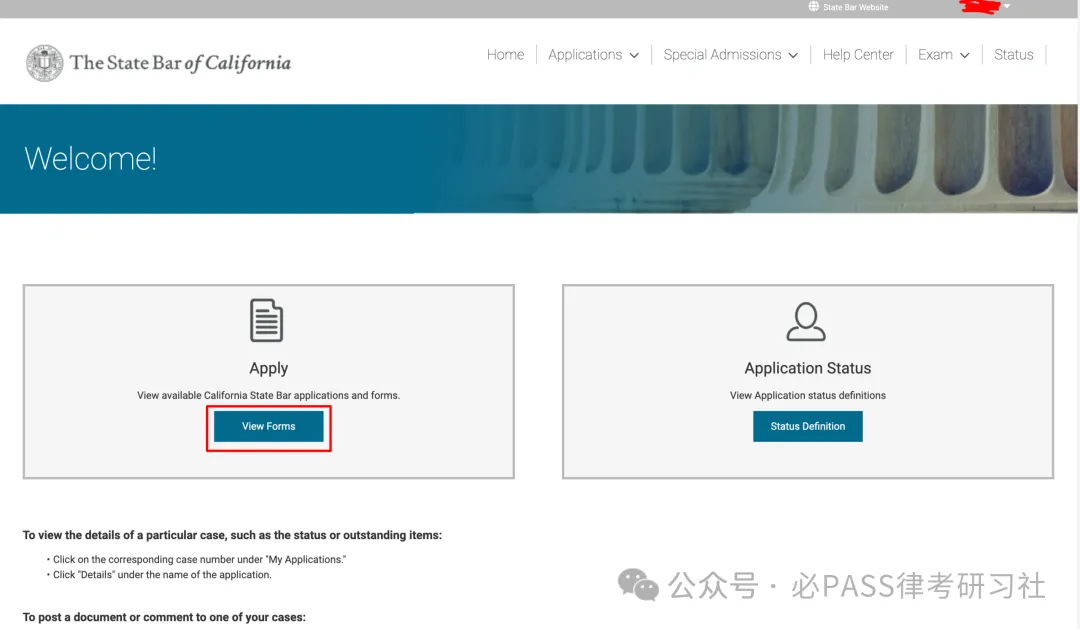1080x629 pixels.
Task: Click the Application Status card heading
Action: click(x=807, y=368)
